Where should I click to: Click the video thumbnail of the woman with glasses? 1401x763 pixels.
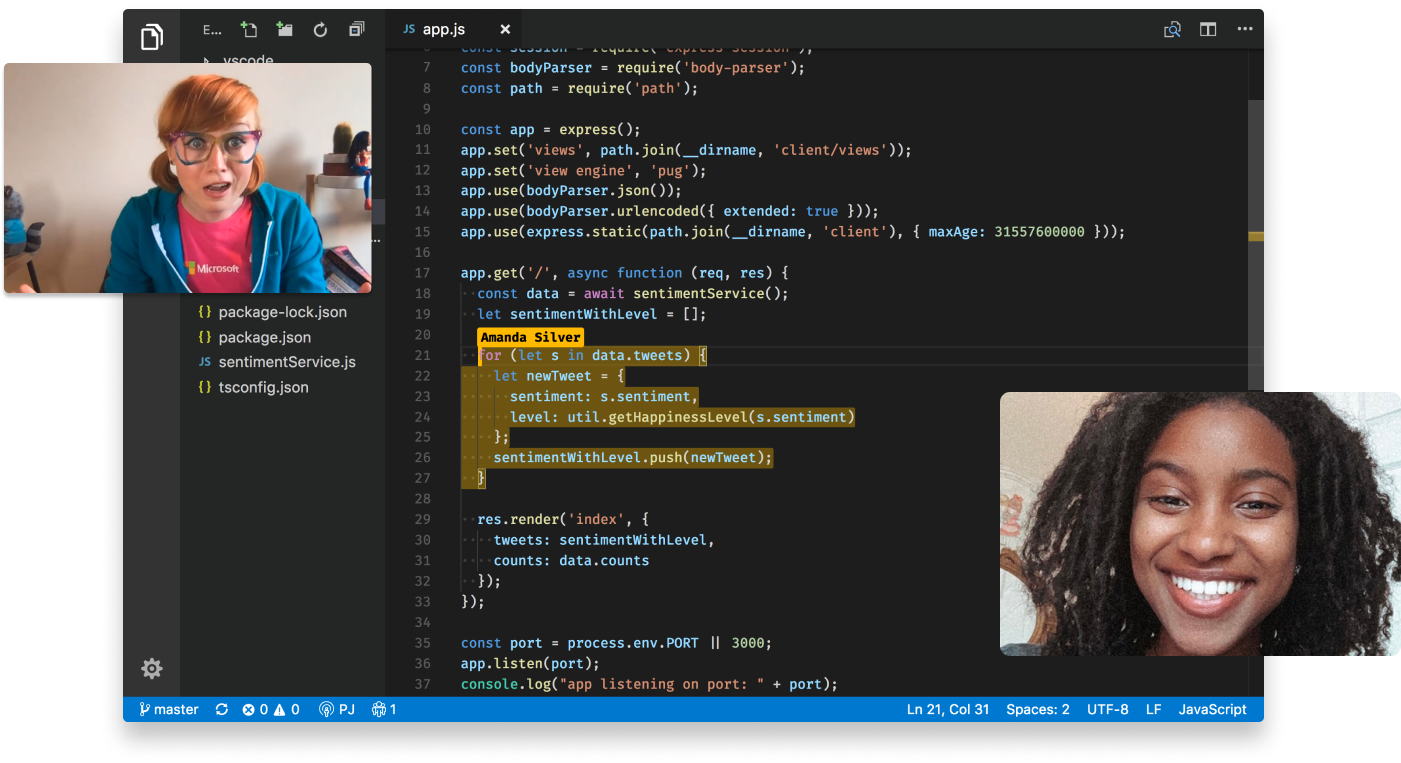coord(188,178)
